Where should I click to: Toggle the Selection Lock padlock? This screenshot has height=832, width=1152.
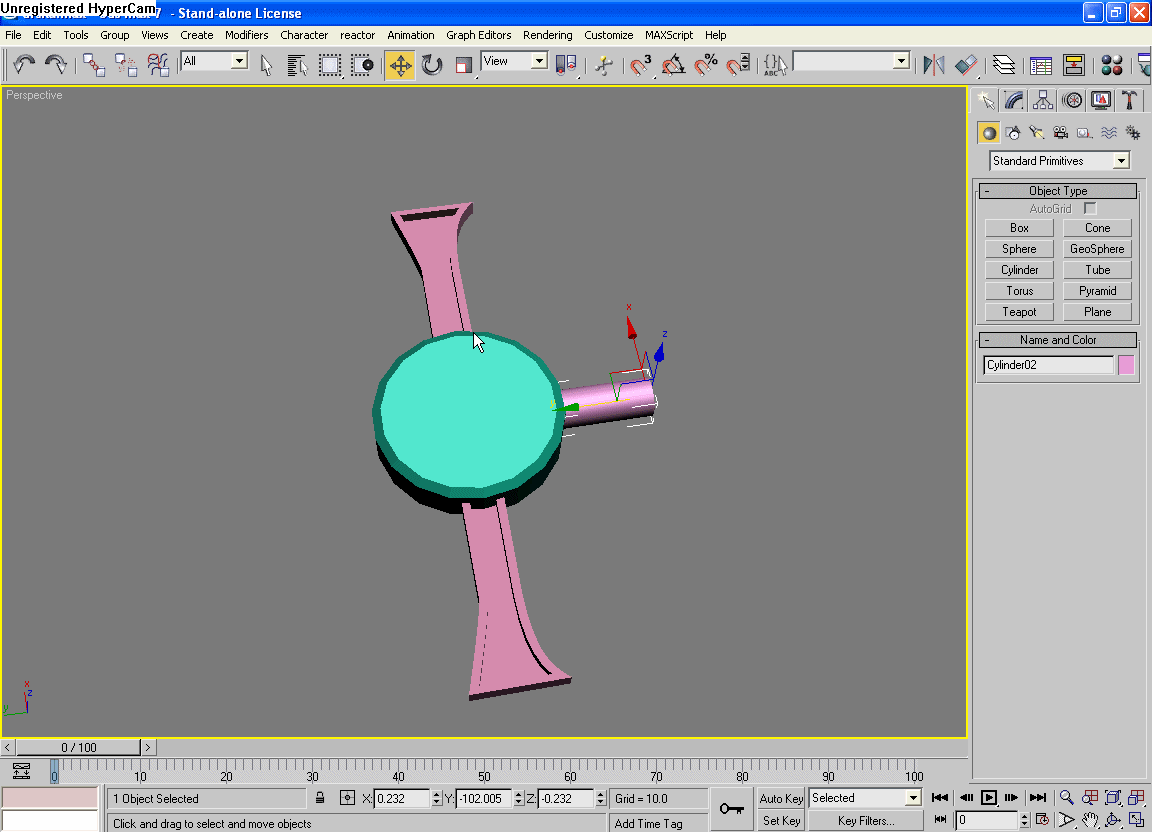(320, 798)
